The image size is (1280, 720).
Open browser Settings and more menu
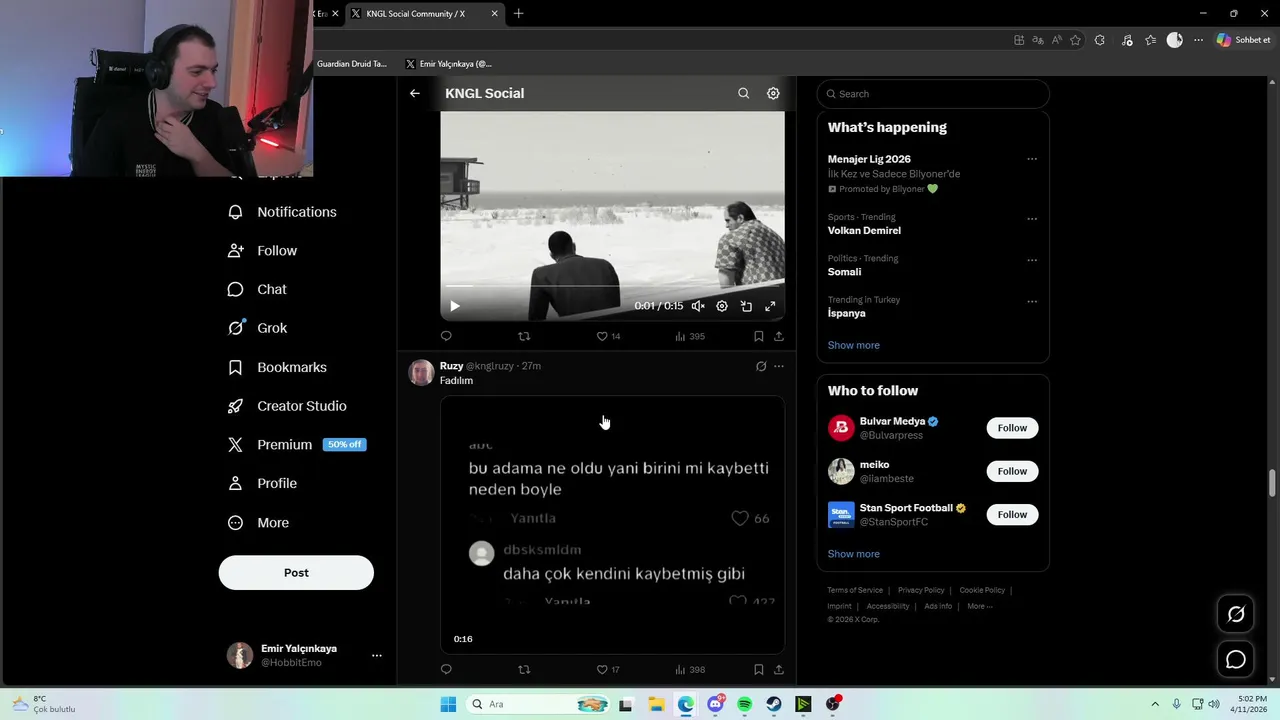1198,40
